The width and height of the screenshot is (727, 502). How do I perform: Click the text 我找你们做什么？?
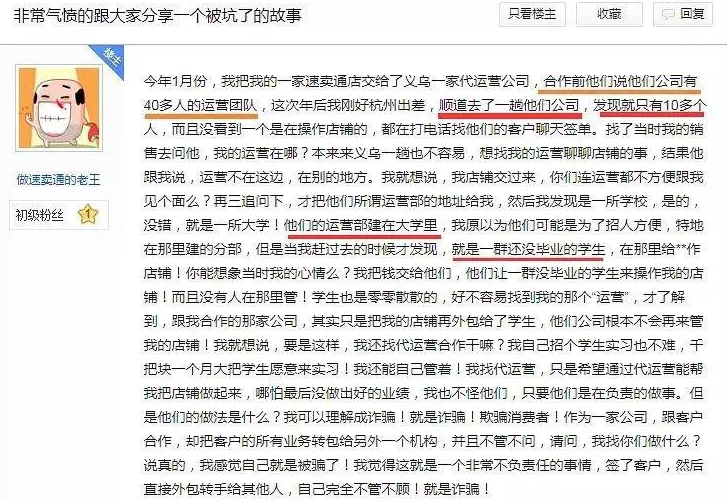[x=646, y=441]
